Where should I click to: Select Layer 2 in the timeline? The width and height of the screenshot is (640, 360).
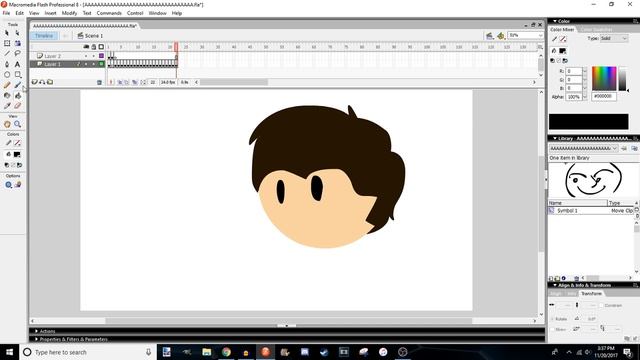[x=52, y=56]
